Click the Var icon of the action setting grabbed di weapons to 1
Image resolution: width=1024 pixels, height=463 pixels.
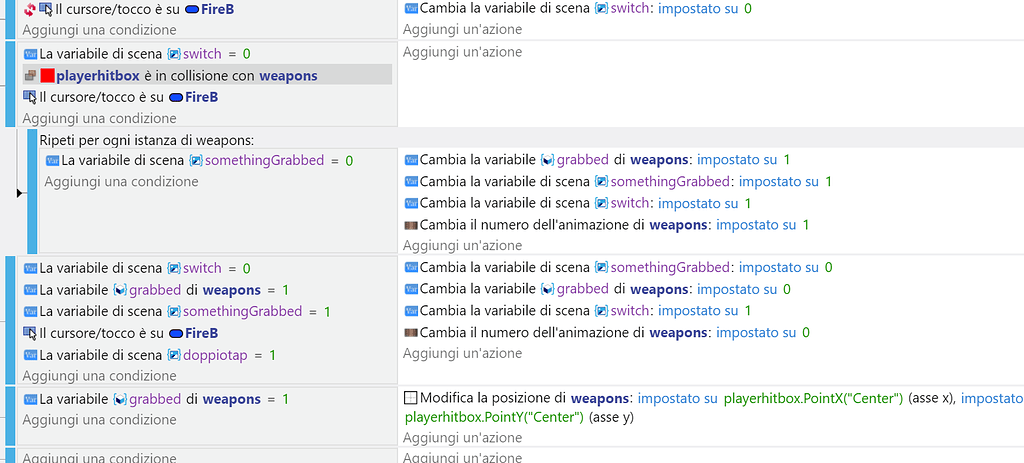pos(411,160)
